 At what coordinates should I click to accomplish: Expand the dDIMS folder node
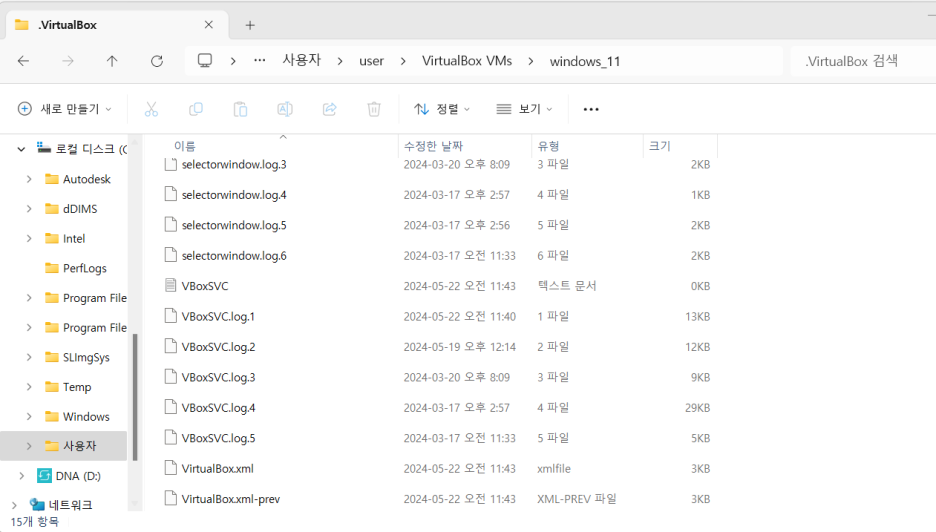29,208
